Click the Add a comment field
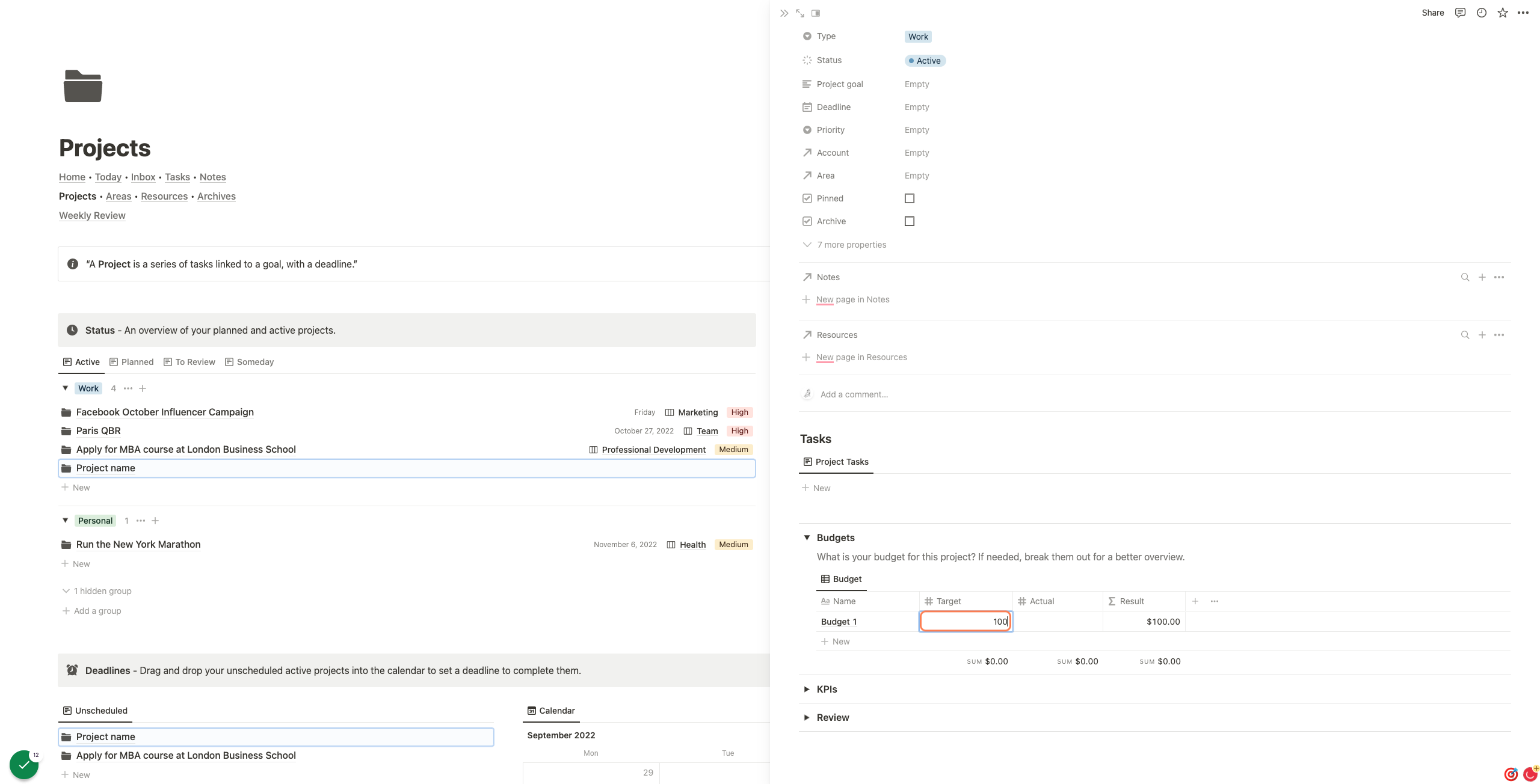This screenshot has height=784, width=1540. (x=854, y=394)
